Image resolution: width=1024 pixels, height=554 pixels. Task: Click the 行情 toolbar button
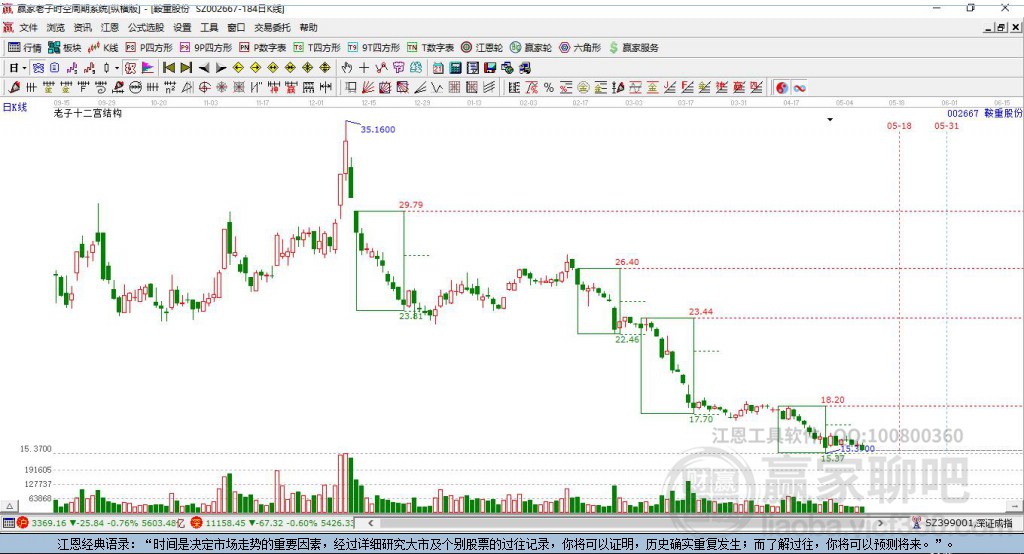click(25, 48)
